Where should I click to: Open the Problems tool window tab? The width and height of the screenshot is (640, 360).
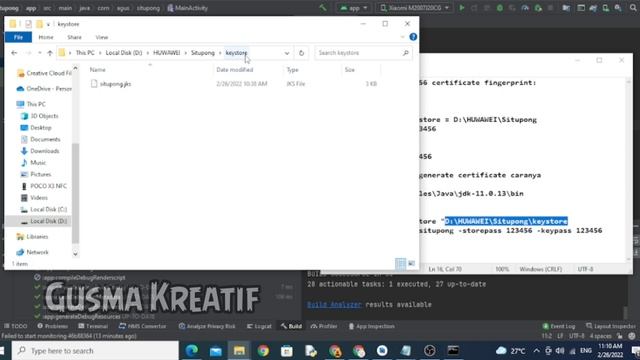point(53,326)
